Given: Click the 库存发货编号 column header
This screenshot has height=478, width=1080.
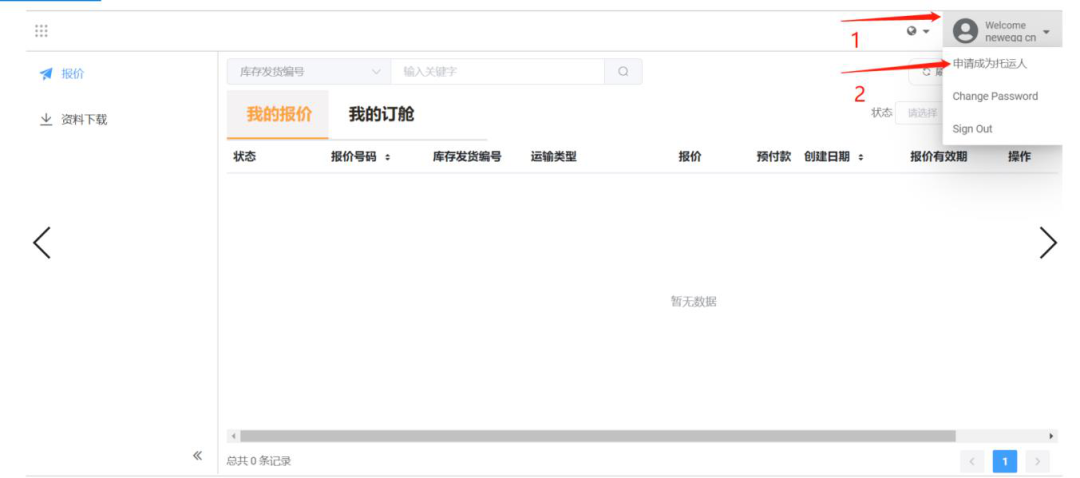Looking at the screenshot, I should 467,156.
